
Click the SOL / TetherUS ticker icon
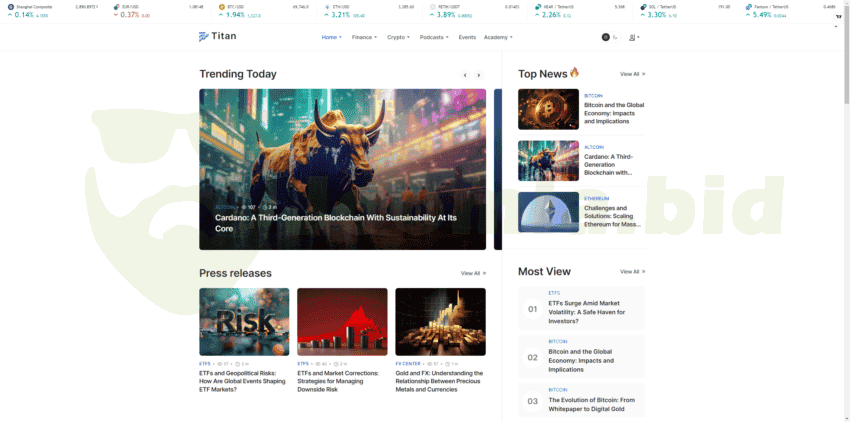(x=643, y=7)
